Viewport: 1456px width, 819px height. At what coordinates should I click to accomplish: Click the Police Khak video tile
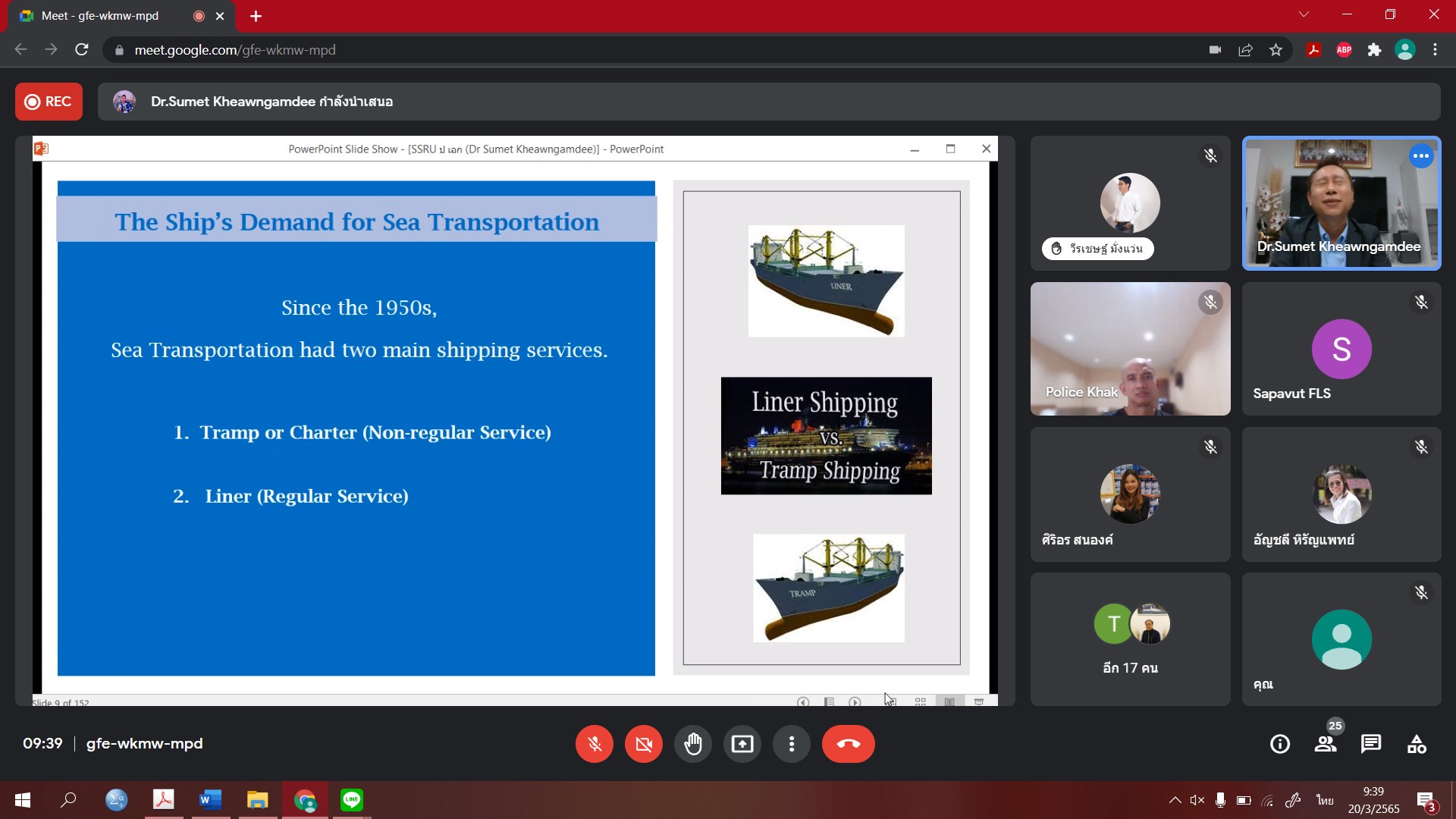click(x=1130, y=349)
